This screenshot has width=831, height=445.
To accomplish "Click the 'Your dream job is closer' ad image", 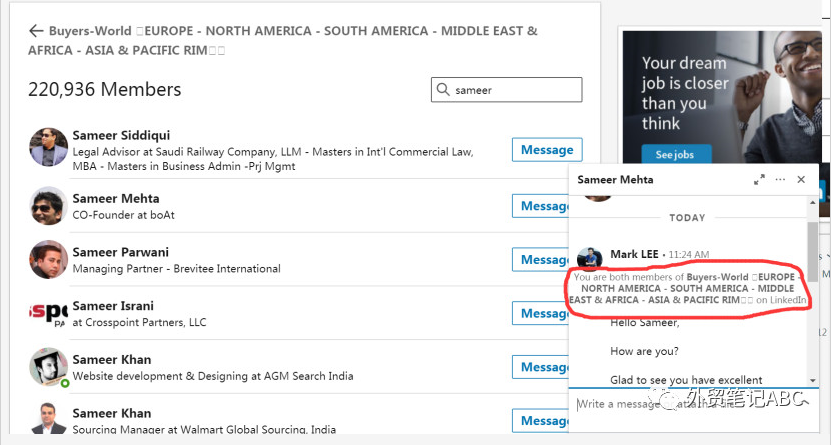I will click(722, 97).
